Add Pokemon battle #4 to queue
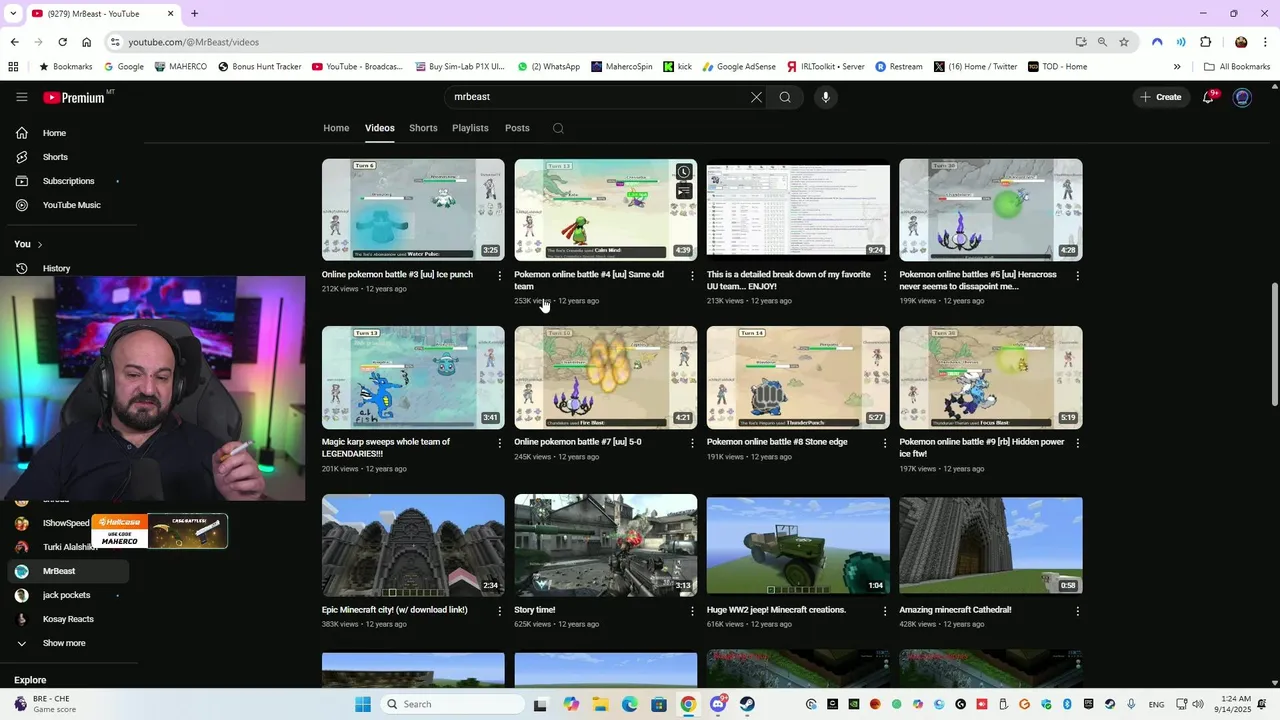1280x720 pixels. point(684,191)
